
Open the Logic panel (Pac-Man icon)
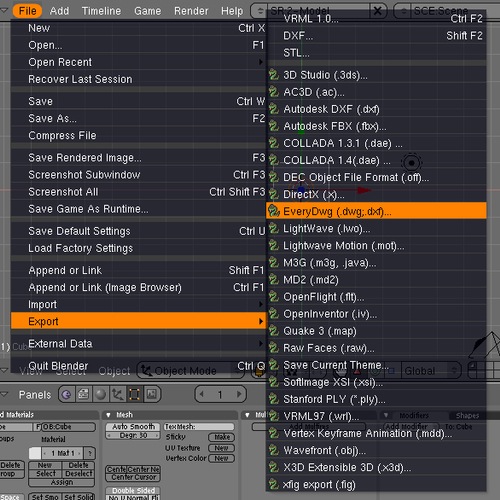[x=67, y=395]
